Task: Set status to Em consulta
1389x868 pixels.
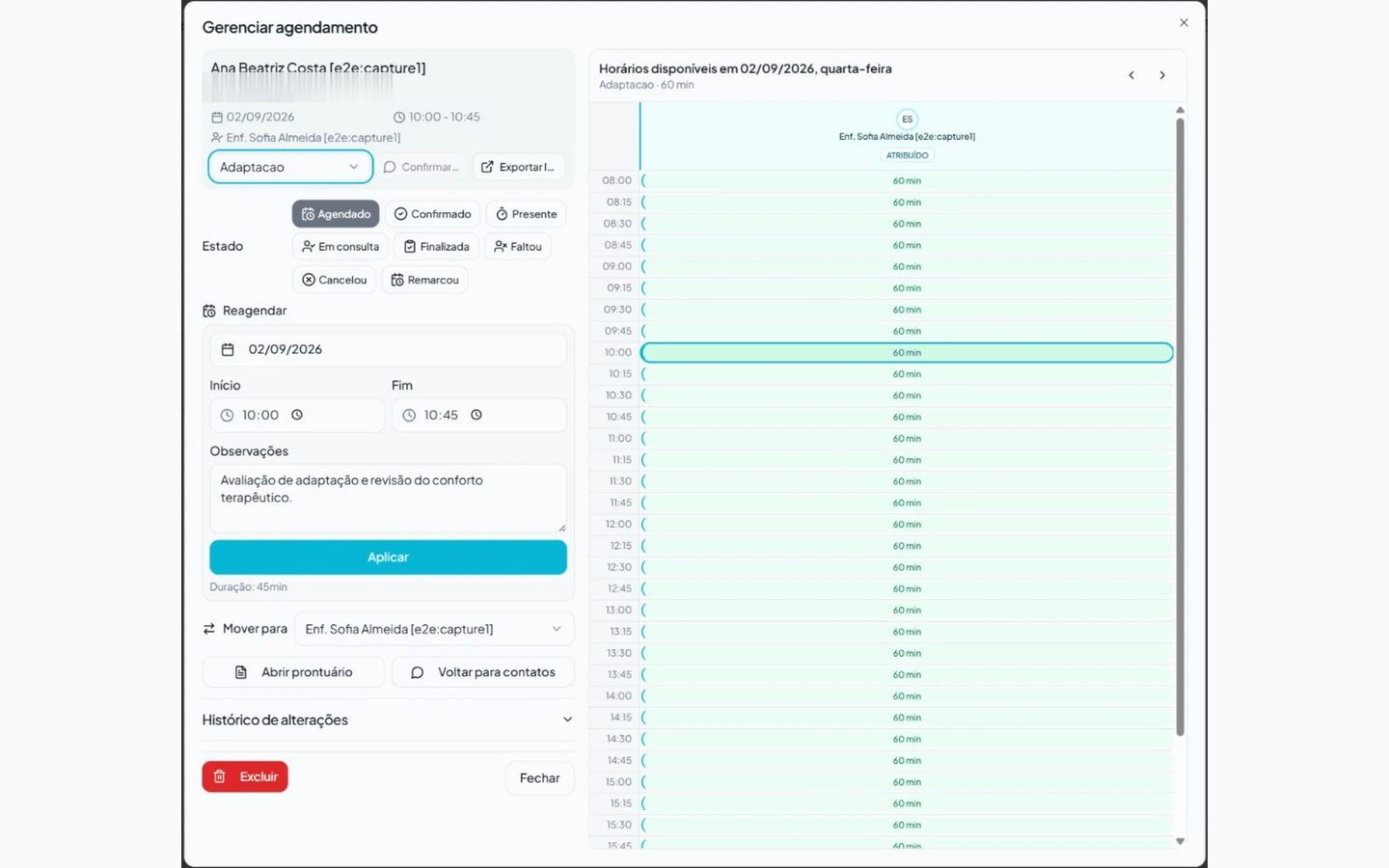Action: [340, 247]
